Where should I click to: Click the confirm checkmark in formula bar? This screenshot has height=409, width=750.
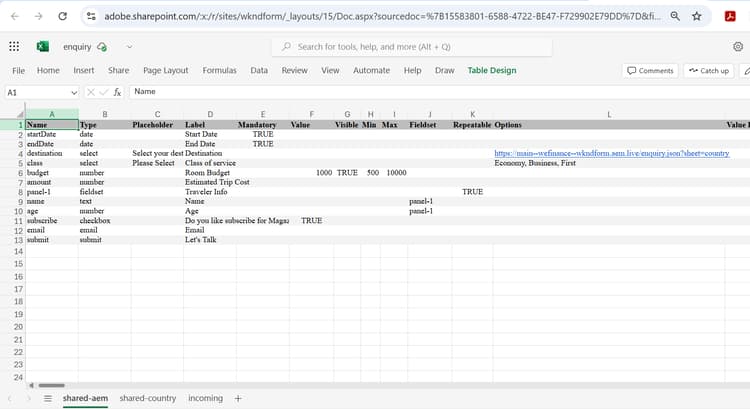pyautogui.click(x=104, y=92)
